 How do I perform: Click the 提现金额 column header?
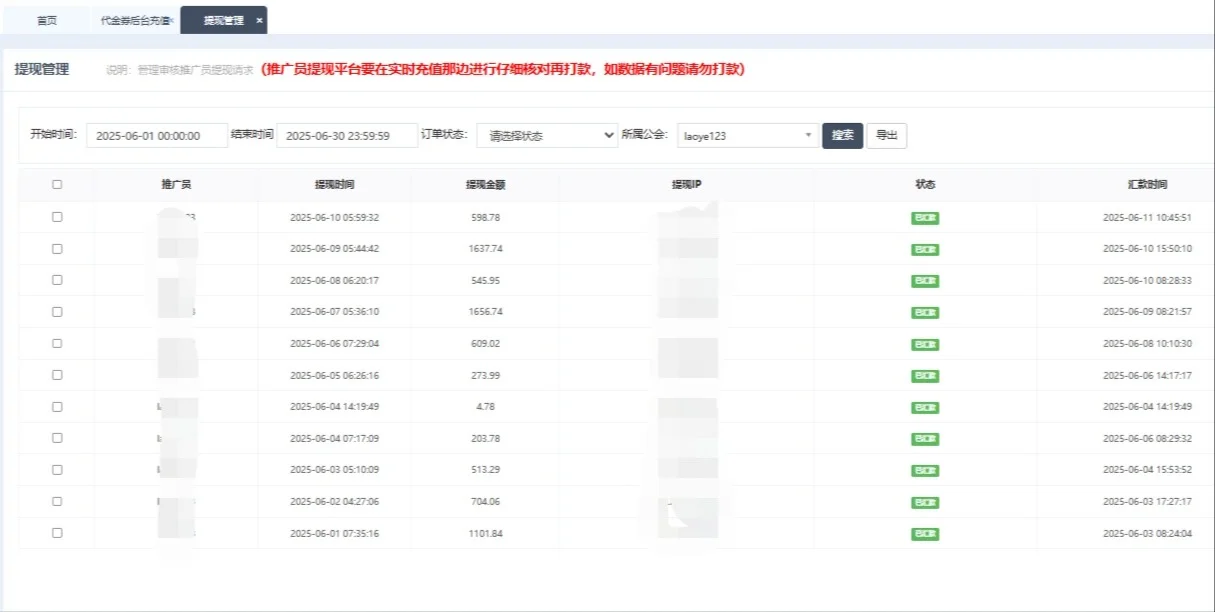coord(485,184)
